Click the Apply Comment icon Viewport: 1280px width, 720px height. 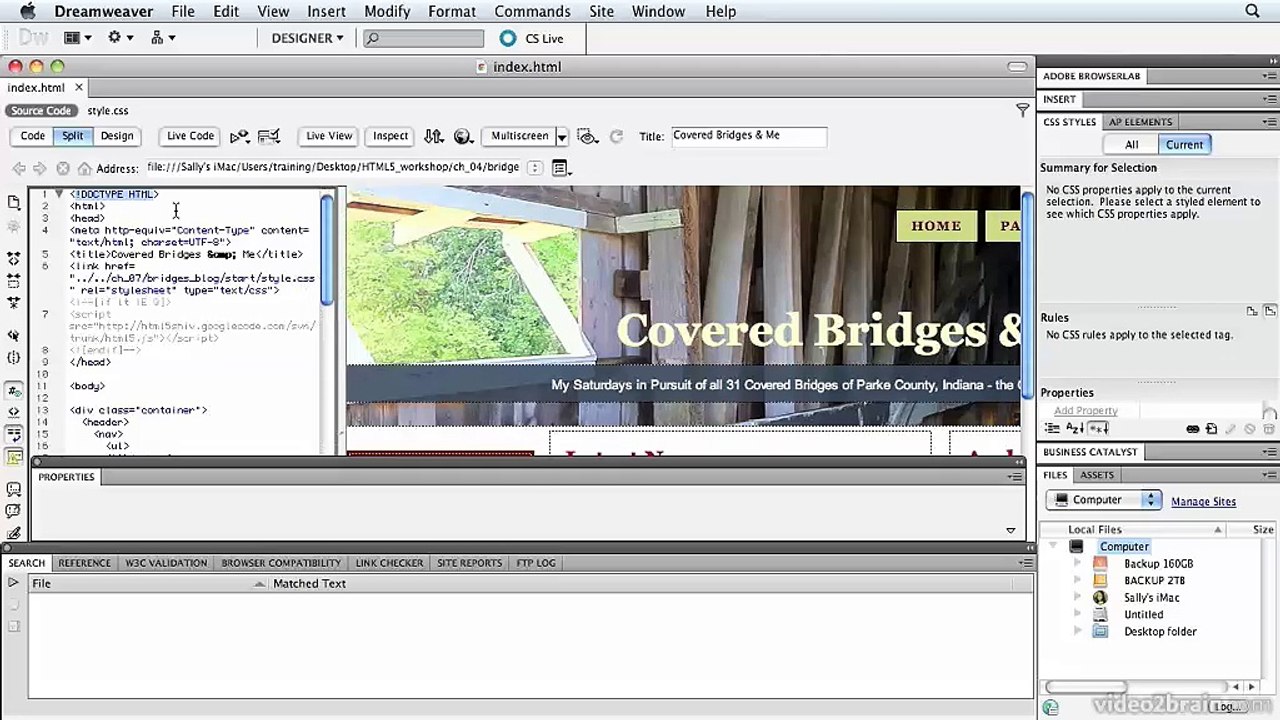(x=14, y=490)
